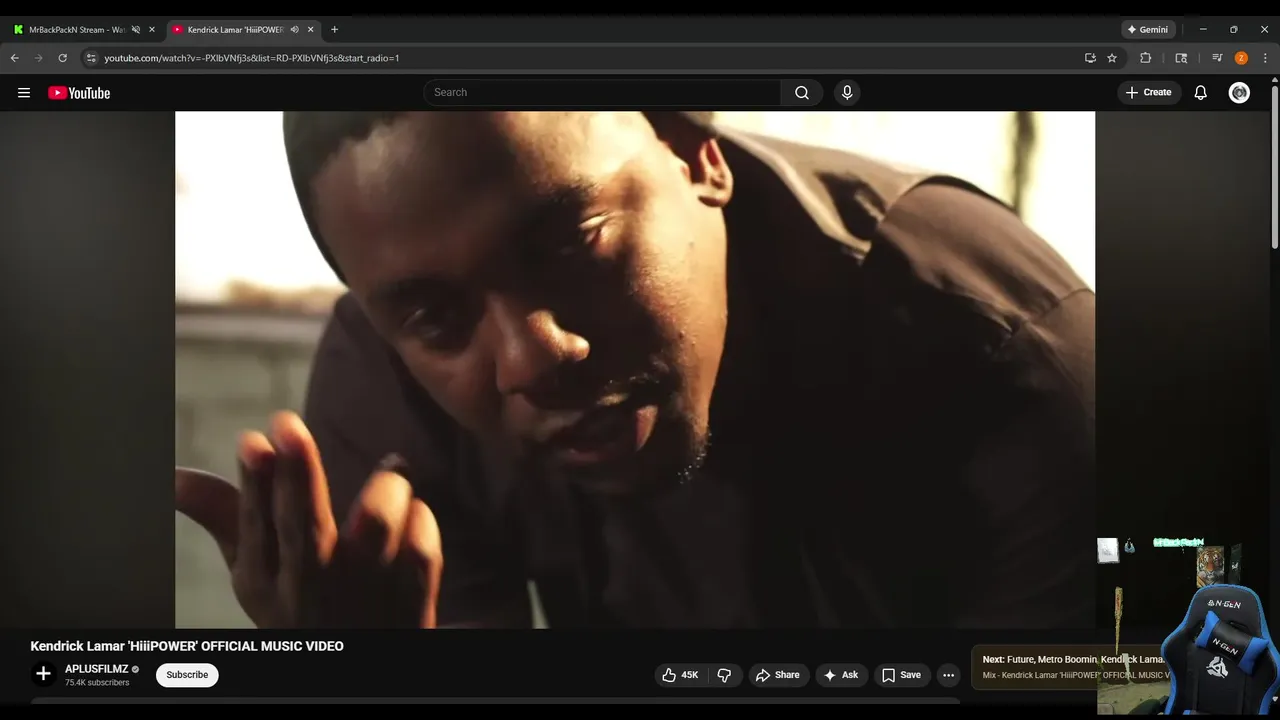Click the youtube.com URL in address bar
Screen dimensions: 1280x720
(252, 58)
